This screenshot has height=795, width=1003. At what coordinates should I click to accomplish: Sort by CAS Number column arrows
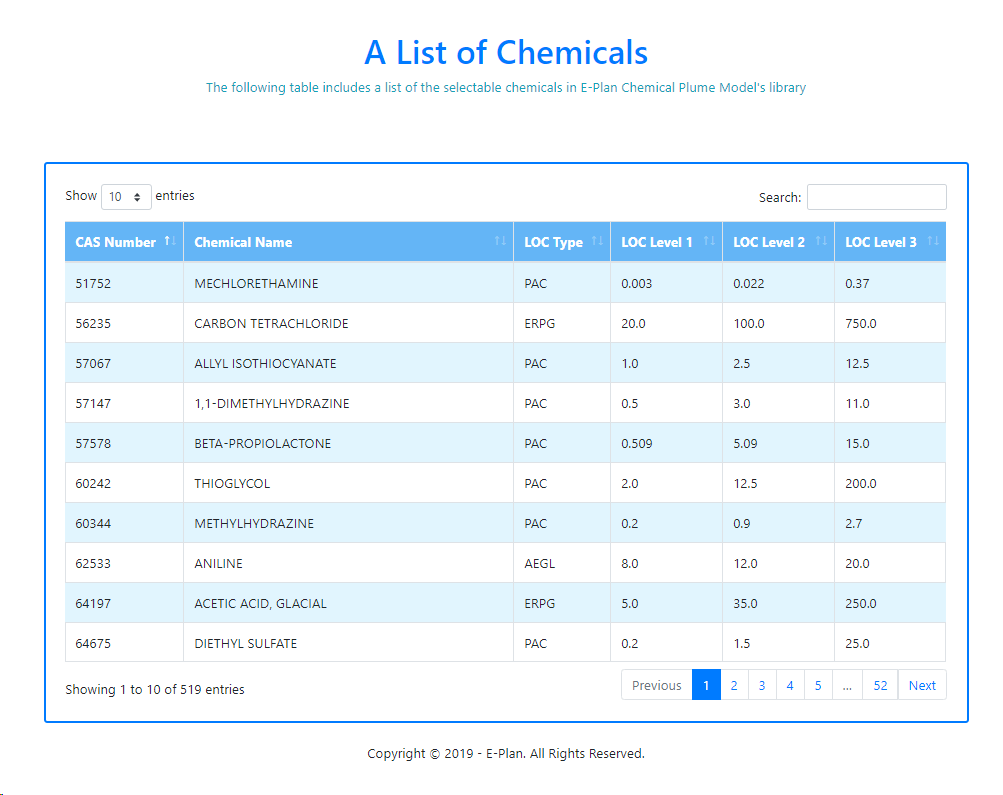(x=170, y=241)
